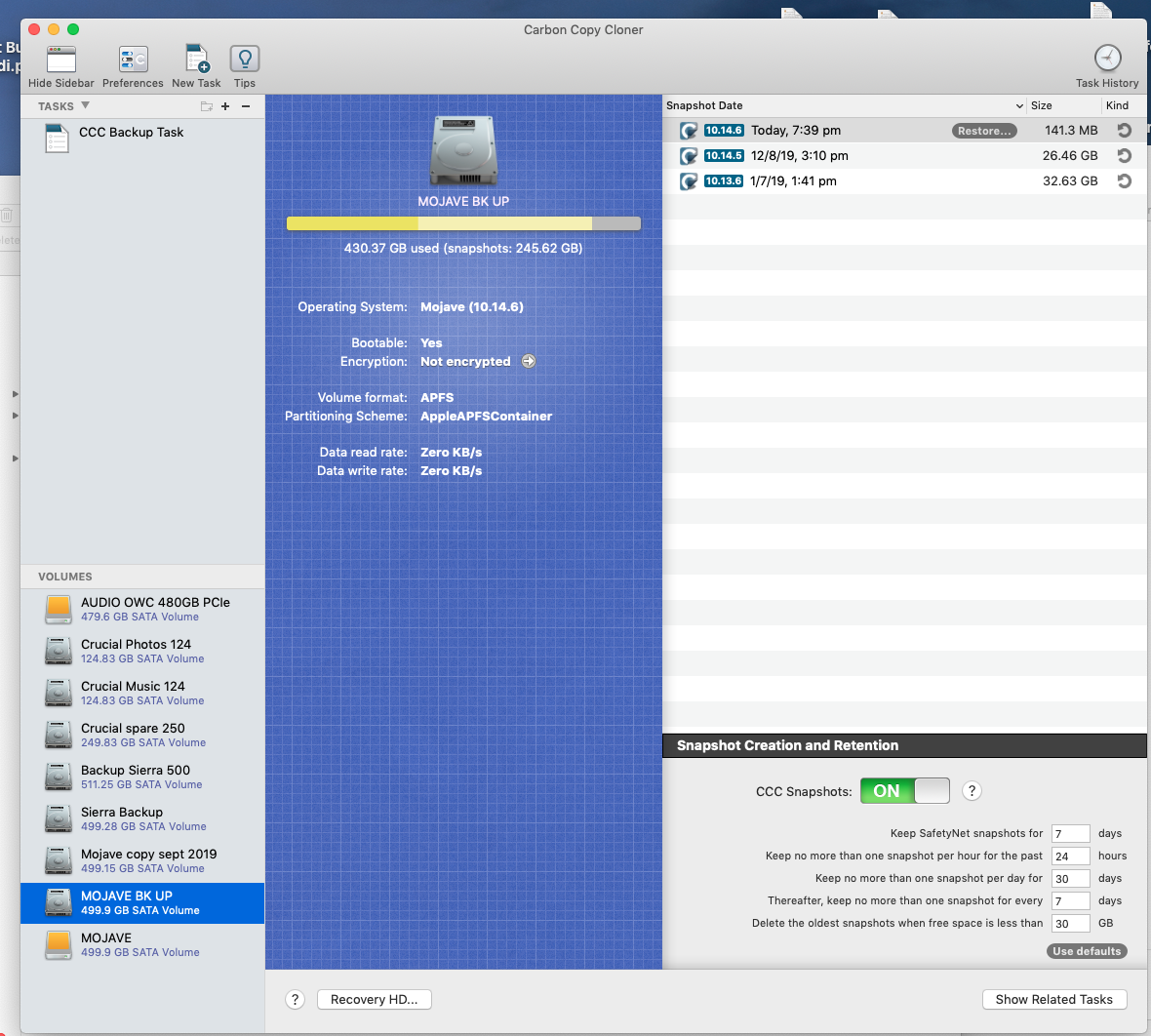Open Preferences from the toolbar
The image size is (1151, 1036).
133,60
